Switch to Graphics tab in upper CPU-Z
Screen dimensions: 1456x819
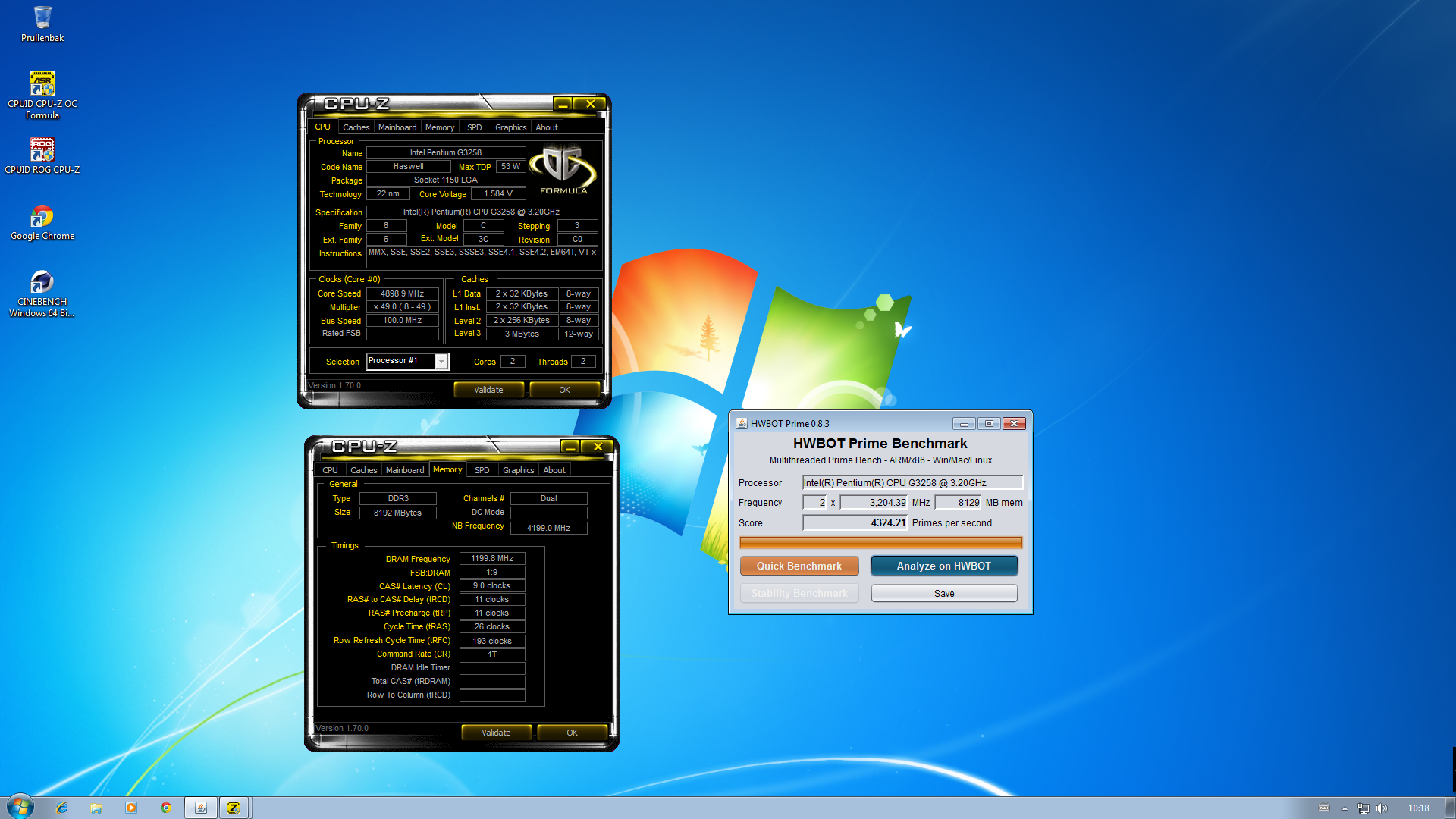click(x=510, y=127)
